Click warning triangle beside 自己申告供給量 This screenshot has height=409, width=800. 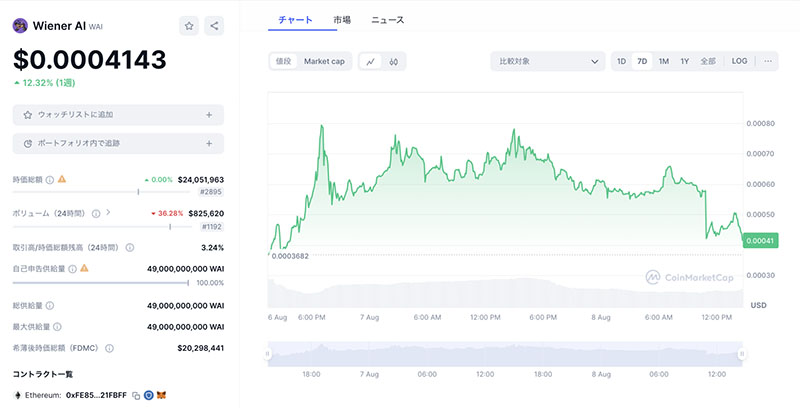tap(84, 268)
